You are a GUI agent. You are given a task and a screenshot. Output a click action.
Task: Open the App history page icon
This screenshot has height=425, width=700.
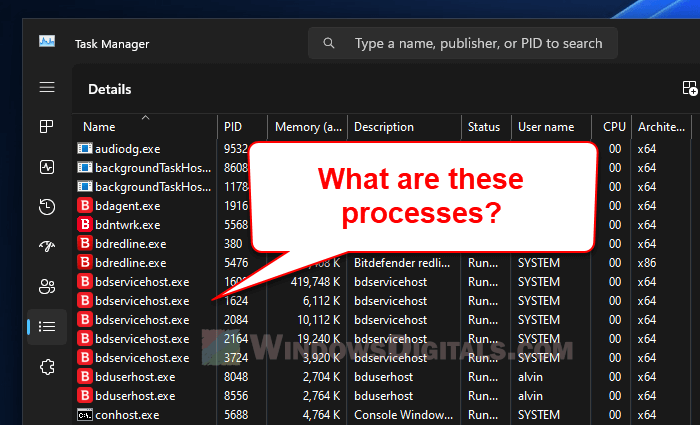[x=47, y=207]
